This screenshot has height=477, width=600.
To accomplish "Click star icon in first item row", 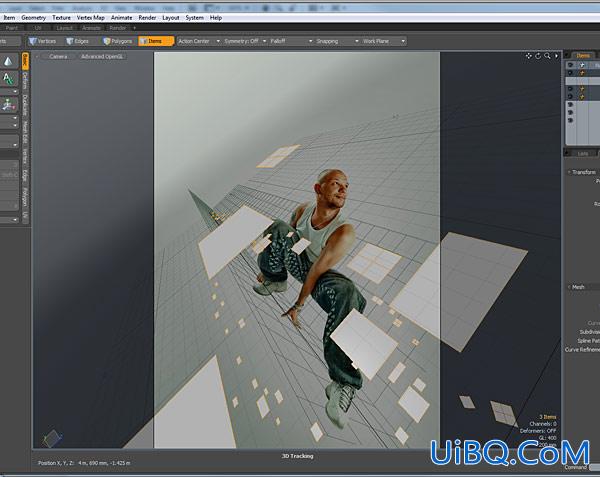I will pos(582,65).
